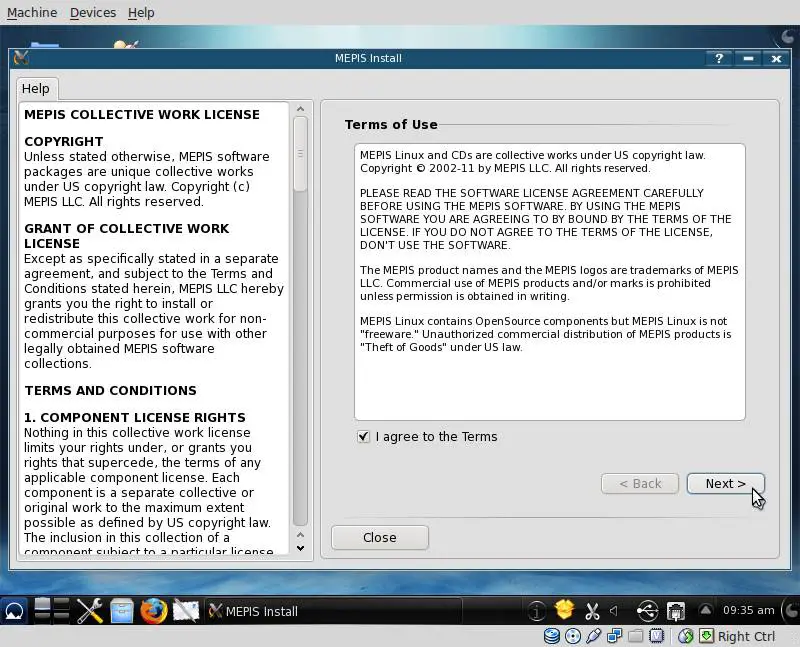The width and height of the screenshot is (800, 647).
Task: Select the Help tab
Action: (36, 88)
